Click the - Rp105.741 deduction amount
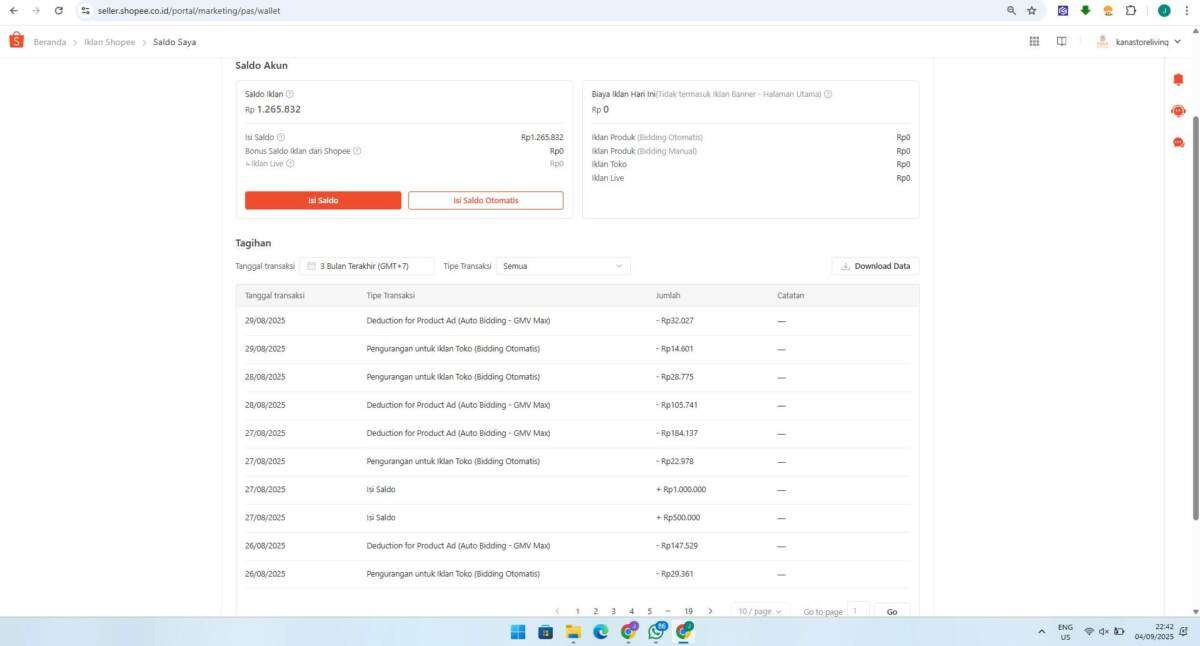 [677, 405]
